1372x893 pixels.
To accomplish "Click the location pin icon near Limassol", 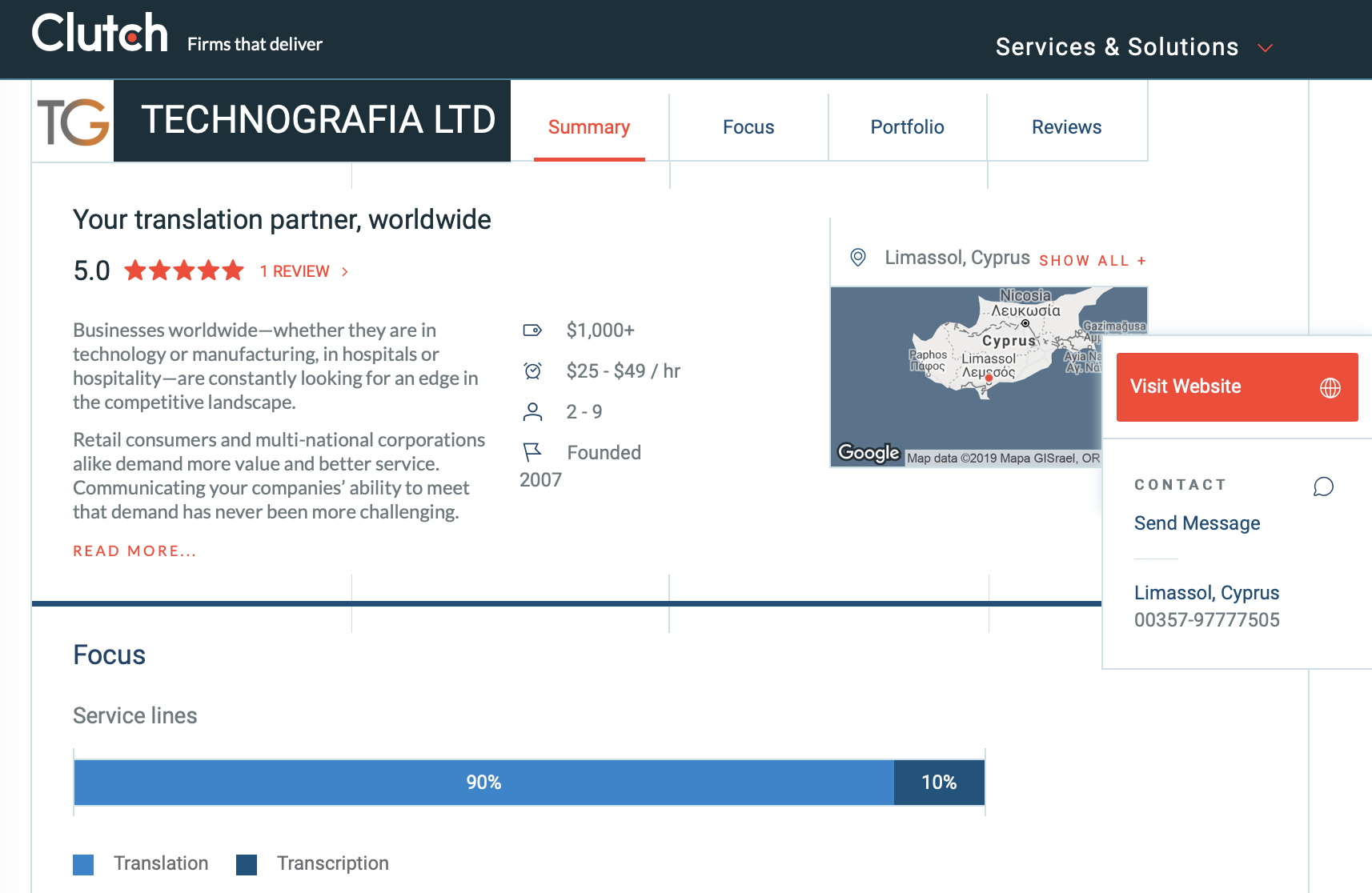I will click(857, 258).
